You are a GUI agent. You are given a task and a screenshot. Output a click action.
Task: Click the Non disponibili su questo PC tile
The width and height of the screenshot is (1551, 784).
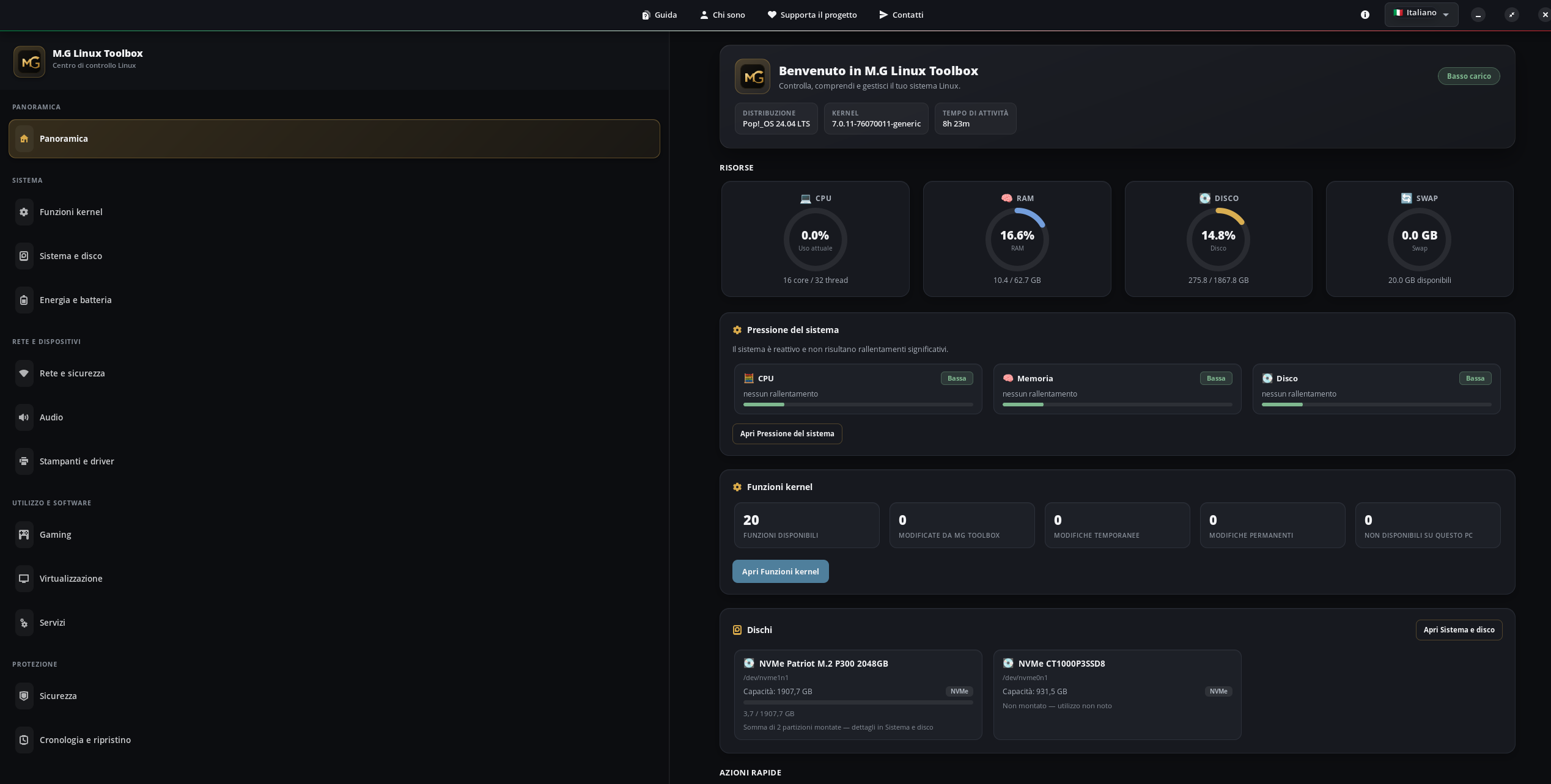(x=1428, y=526)
